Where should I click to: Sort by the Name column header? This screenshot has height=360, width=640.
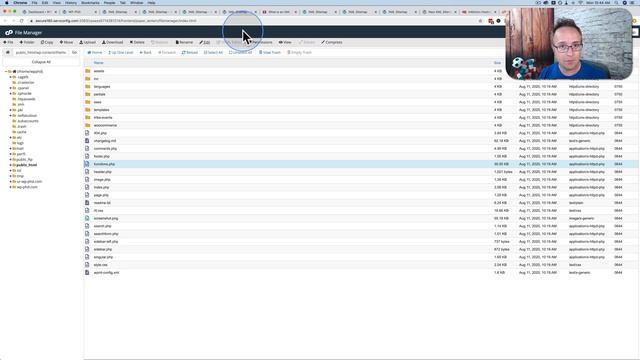coord(99,63)
